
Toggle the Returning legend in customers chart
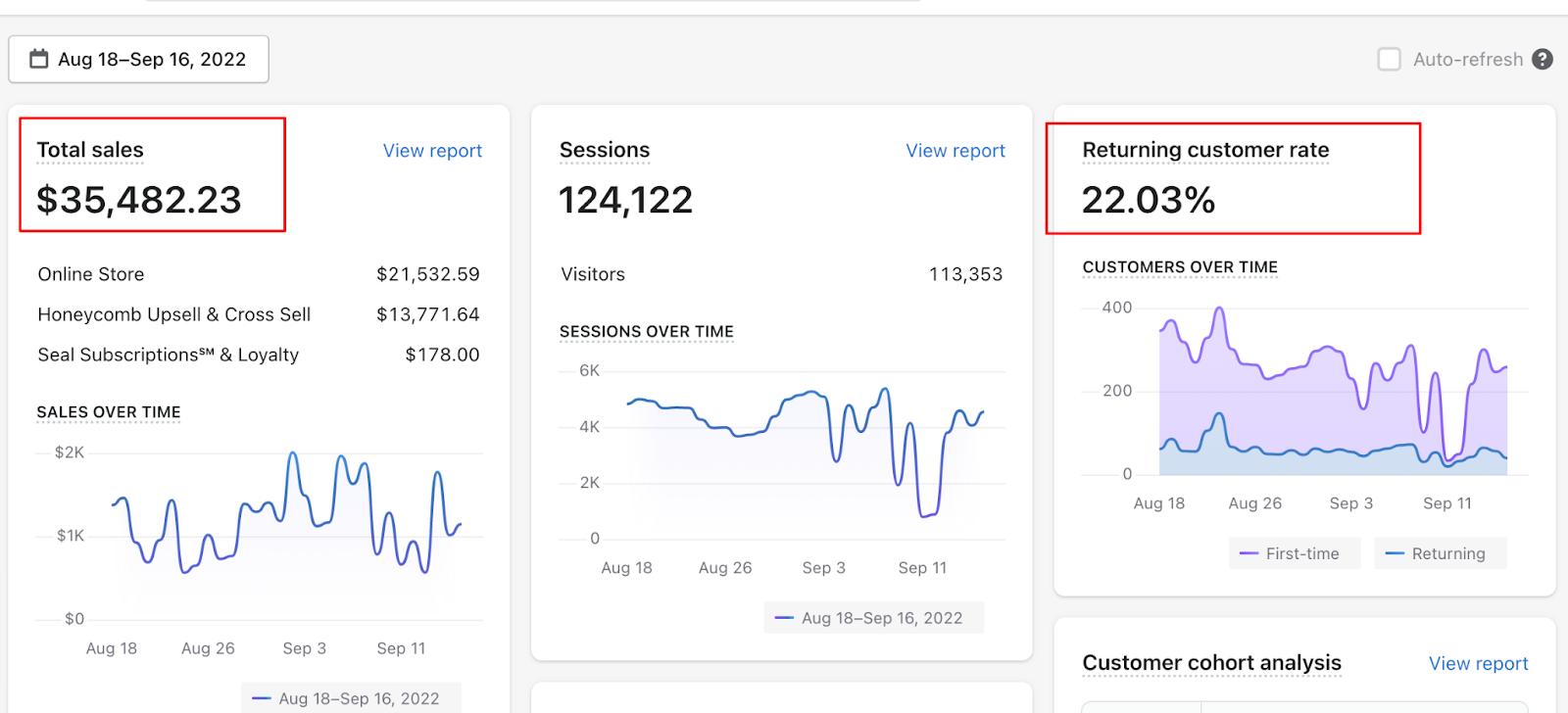(x=1440, y=553)
